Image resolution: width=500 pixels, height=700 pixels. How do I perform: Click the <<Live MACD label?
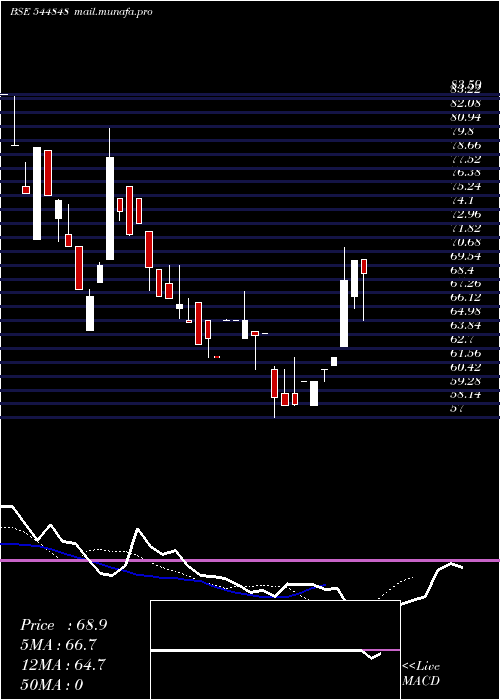421,673
